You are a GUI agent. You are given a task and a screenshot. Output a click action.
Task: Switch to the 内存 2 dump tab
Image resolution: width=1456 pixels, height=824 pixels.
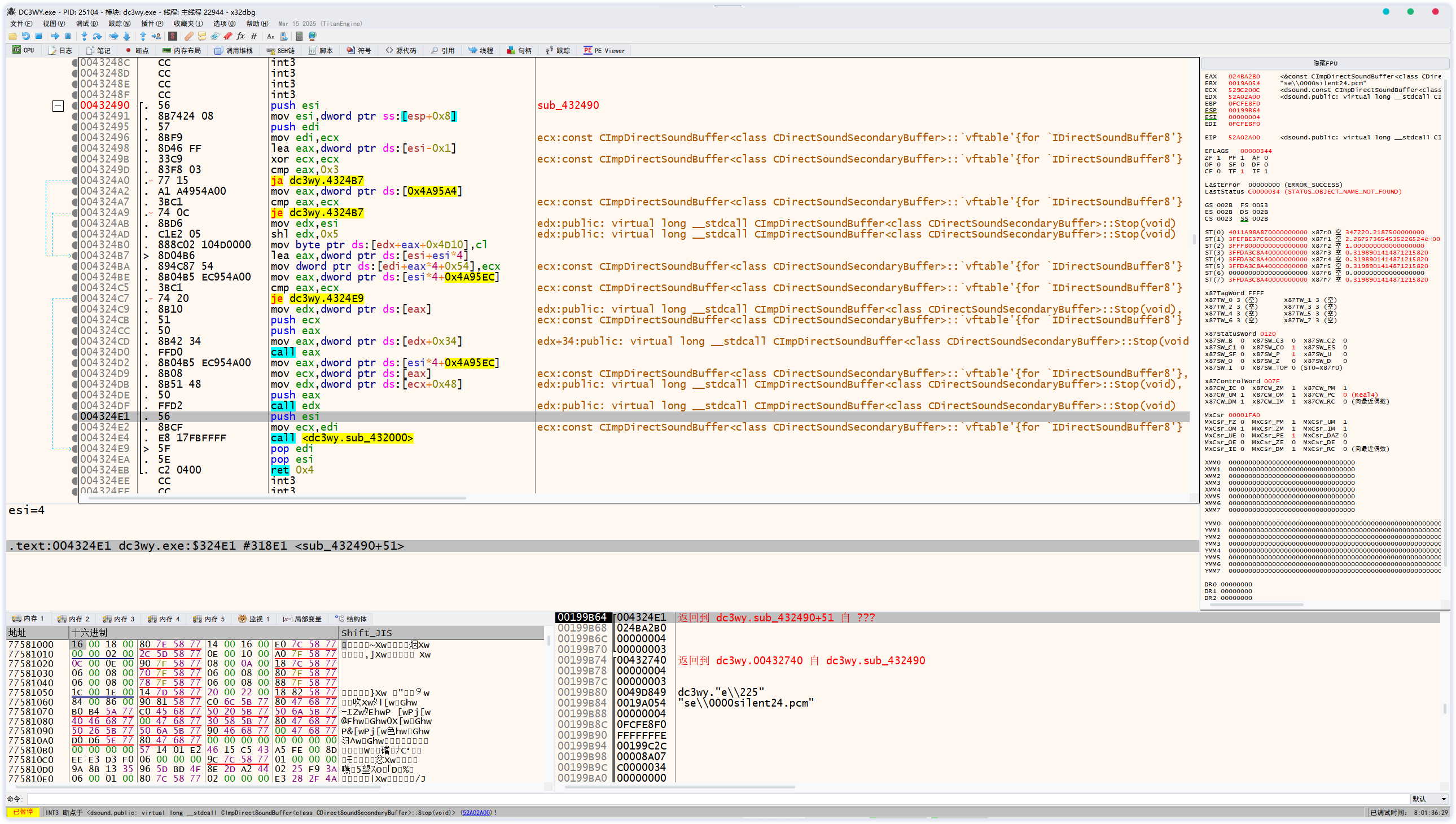click(x=74, y=619)
